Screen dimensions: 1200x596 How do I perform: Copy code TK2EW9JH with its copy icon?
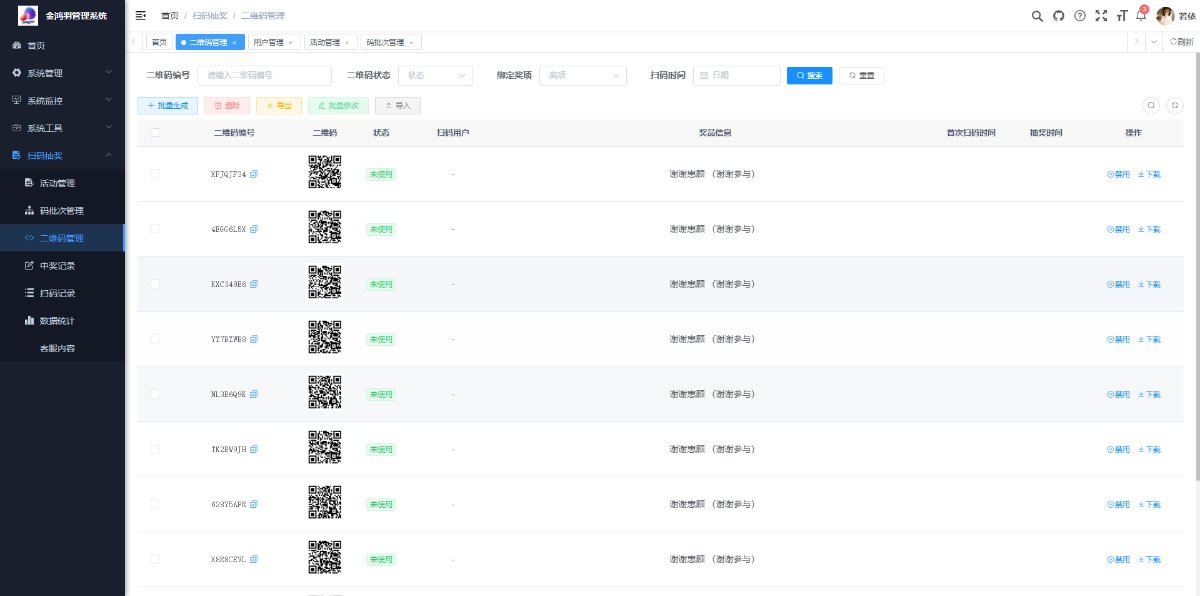pos(254,449)
